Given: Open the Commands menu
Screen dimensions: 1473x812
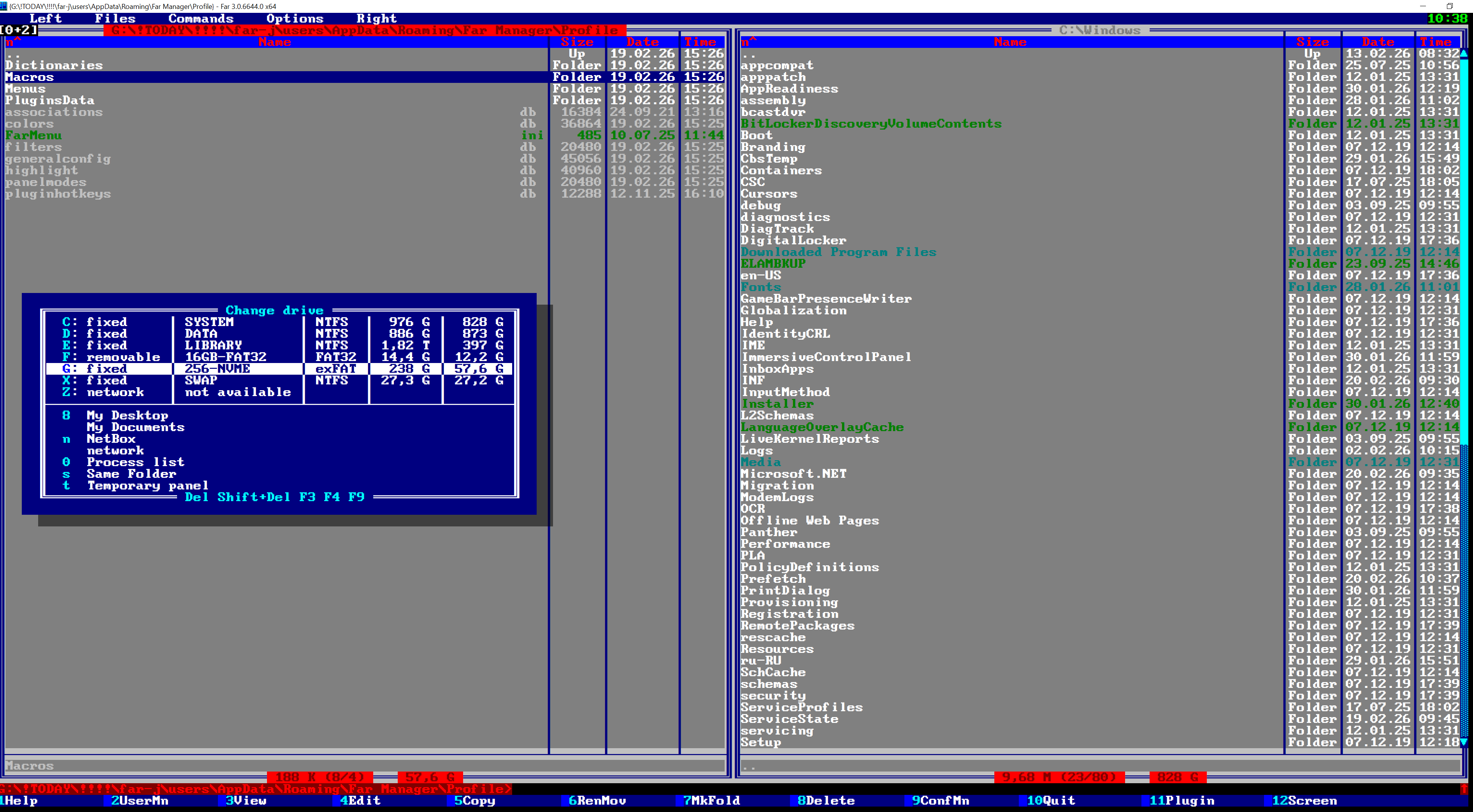Looking at the screenshot, I should (201, 18).
